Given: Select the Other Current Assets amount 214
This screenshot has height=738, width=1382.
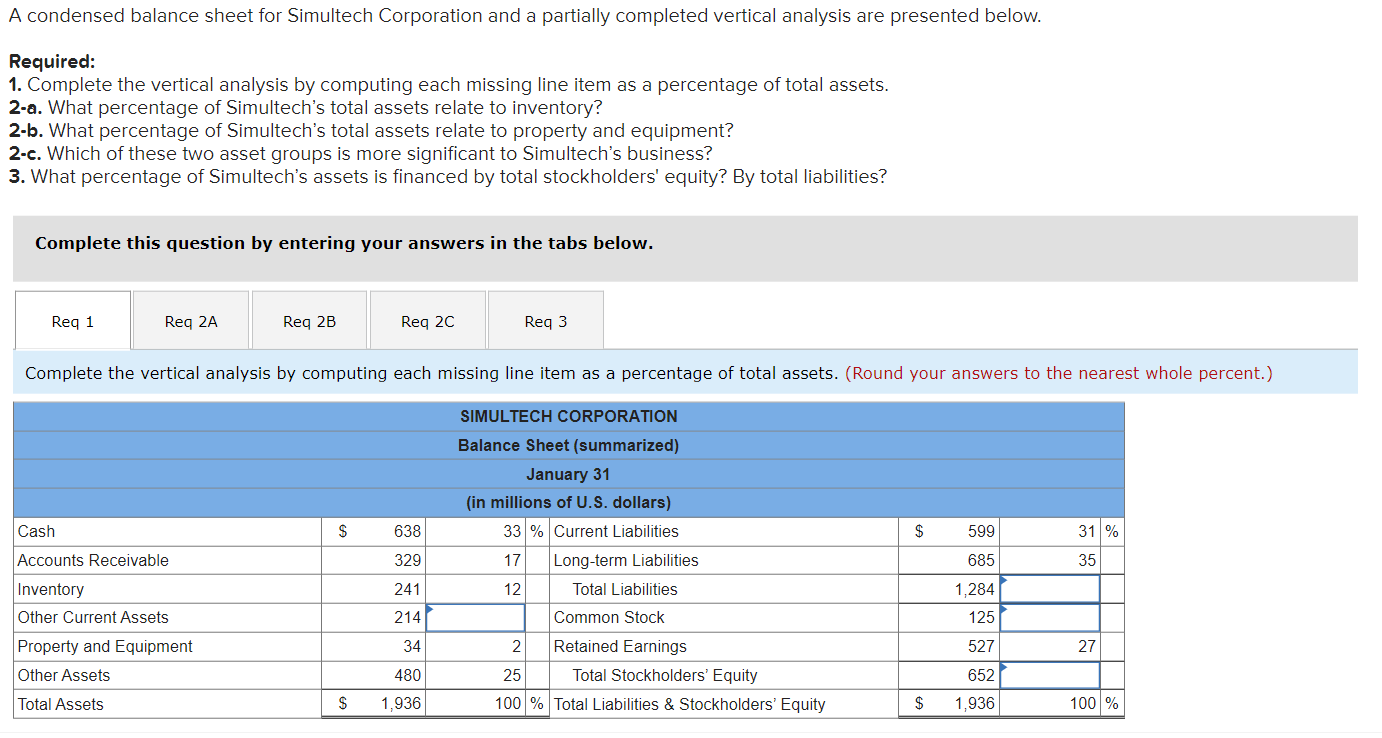Looking at the screenshot, I should (x=408, y=618).
